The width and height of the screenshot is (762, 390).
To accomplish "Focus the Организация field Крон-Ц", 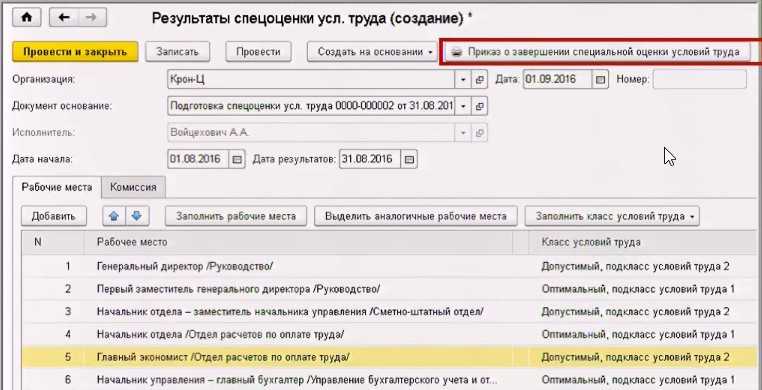I will point(311,79).
